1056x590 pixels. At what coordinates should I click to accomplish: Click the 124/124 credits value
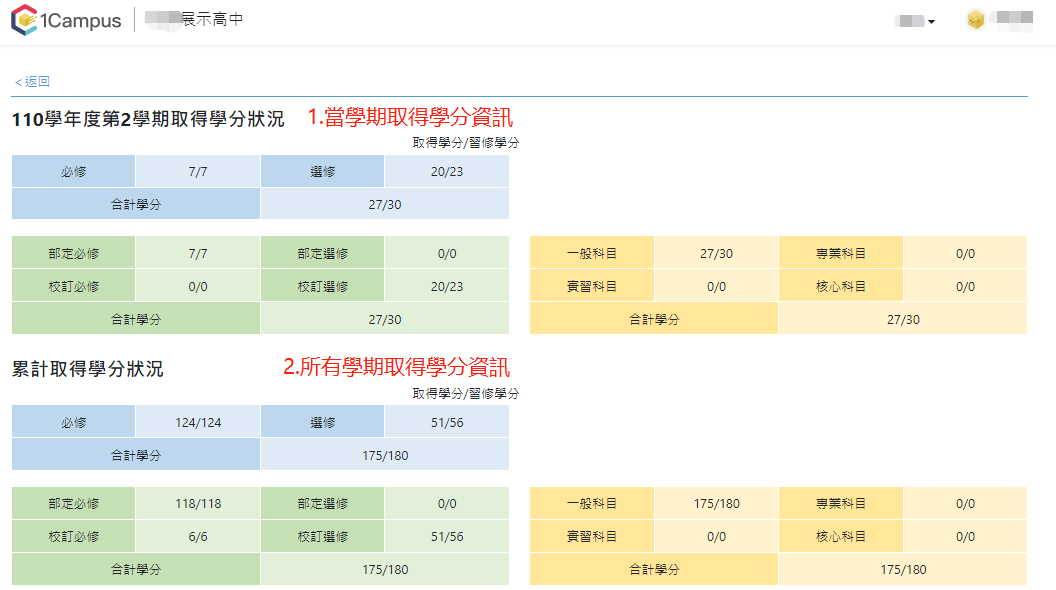pyautogui.click(x=198, y=423)
